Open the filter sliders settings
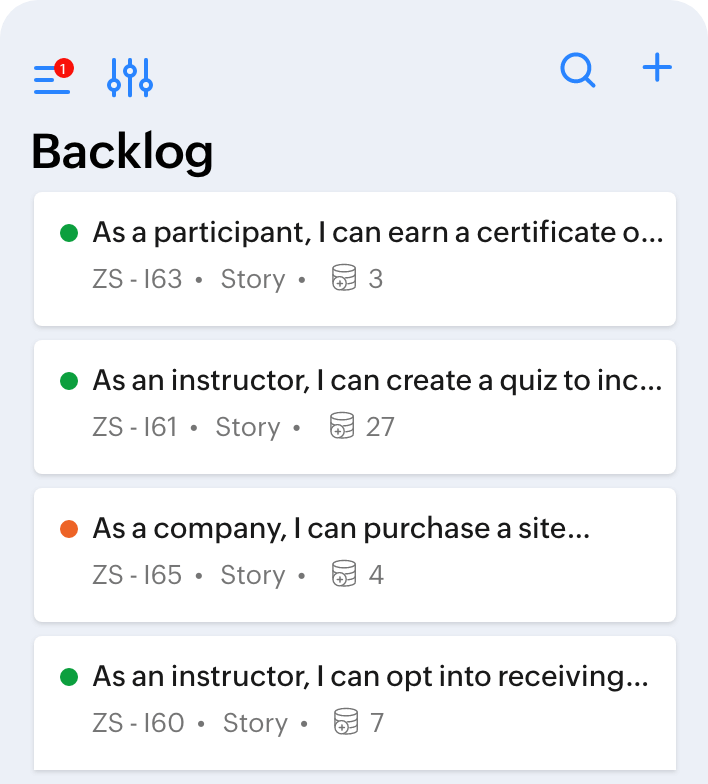Screen dimensions: 708x784 (x=130, y=77)
